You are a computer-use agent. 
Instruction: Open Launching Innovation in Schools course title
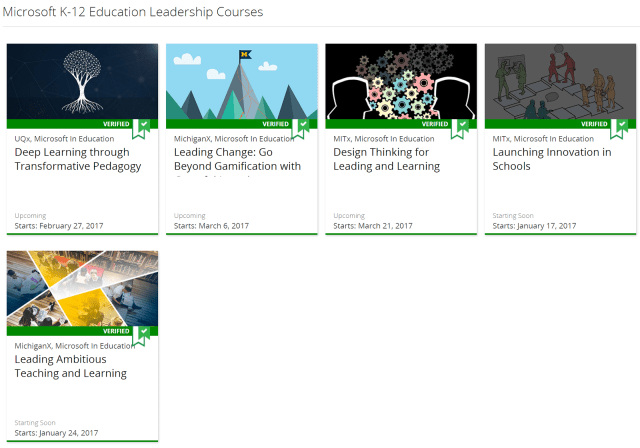[x=552, y=159]
